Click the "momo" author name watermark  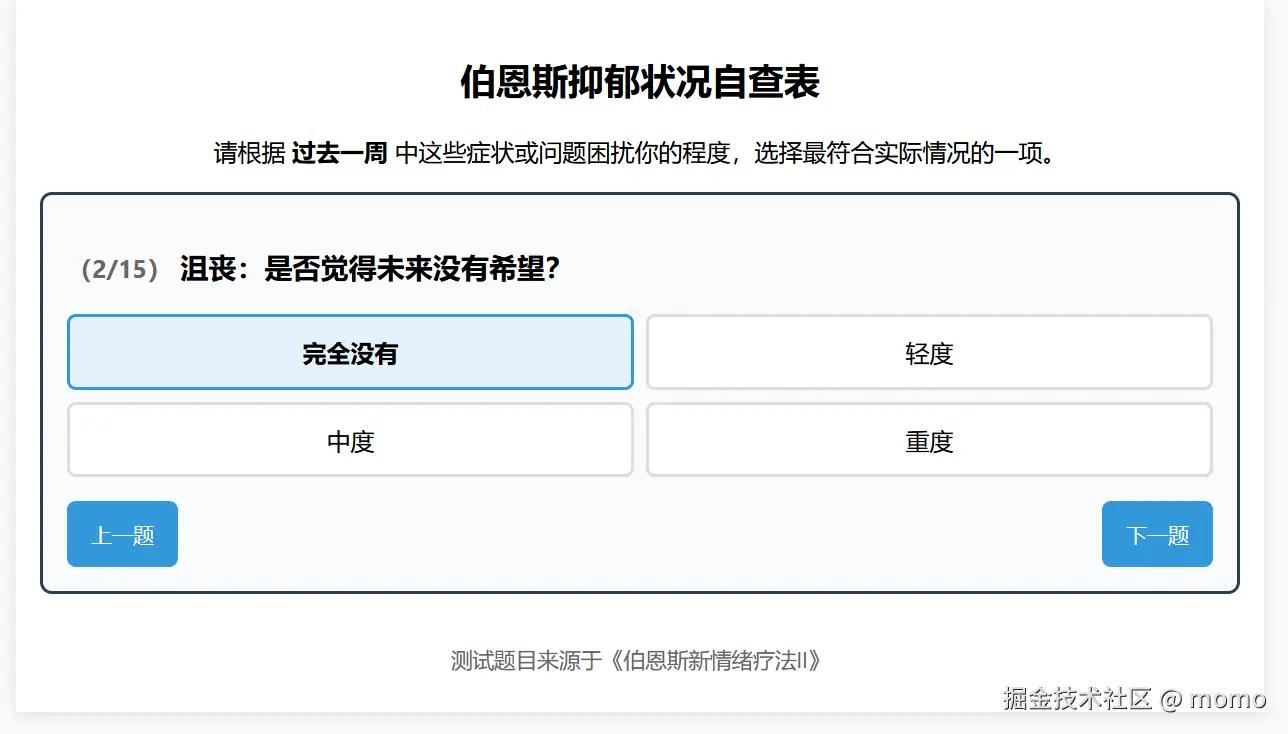(1228, 698)
